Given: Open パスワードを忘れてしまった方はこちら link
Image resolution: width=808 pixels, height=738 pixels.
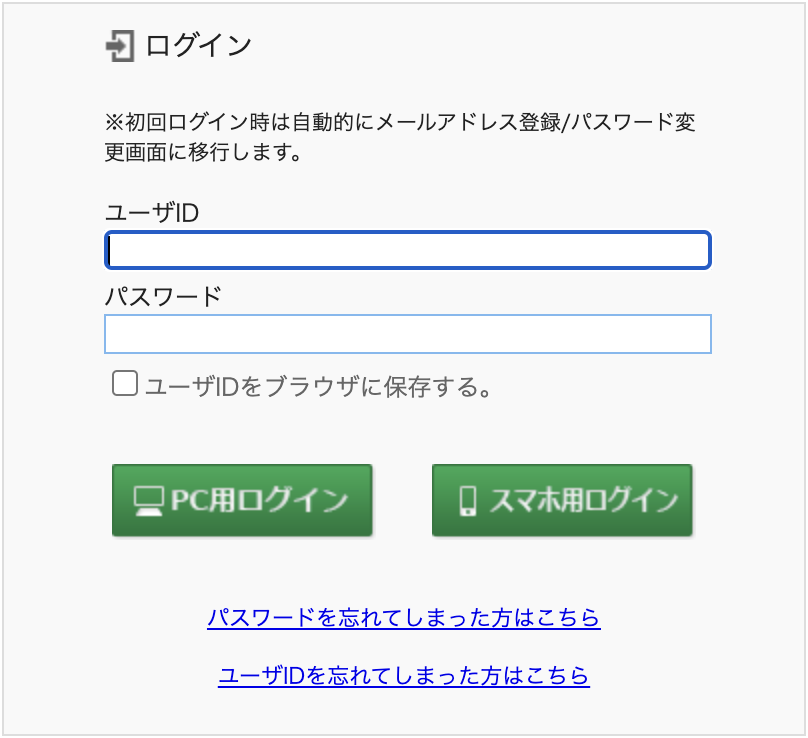Looking at the screenshot, I should [x=404, y=617].
